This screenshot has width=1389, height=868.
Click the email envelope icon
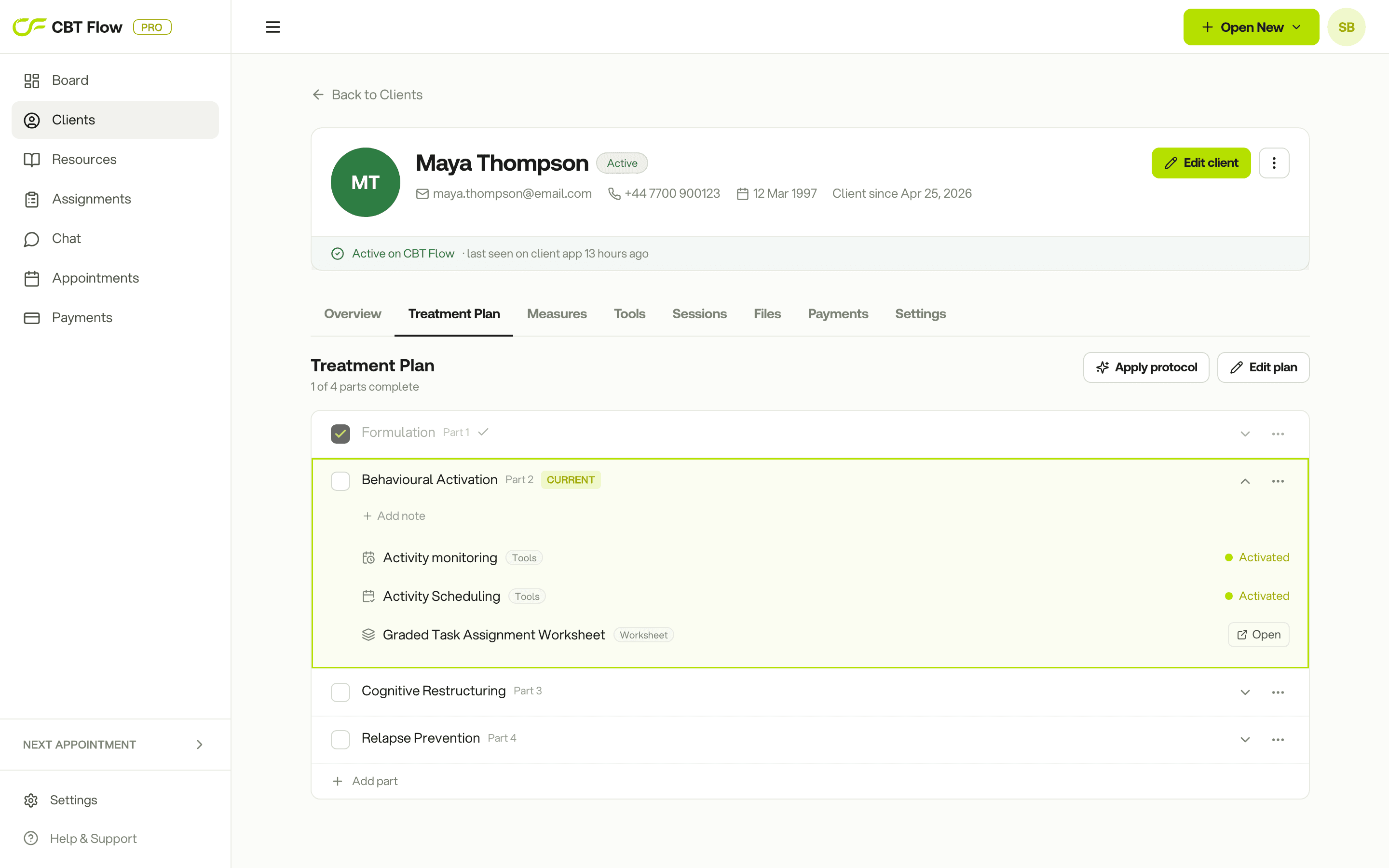point(422,194)
